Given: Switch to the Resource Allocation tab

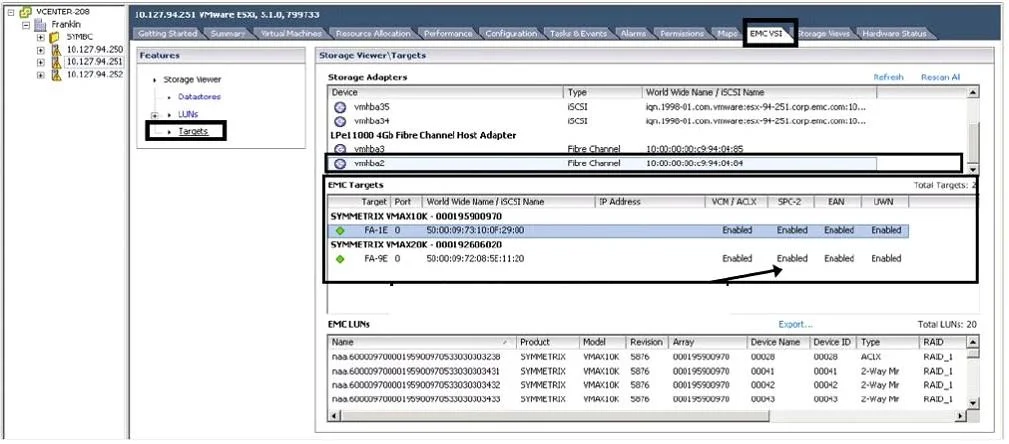Looking at the screenshot, I should [373, 33].
